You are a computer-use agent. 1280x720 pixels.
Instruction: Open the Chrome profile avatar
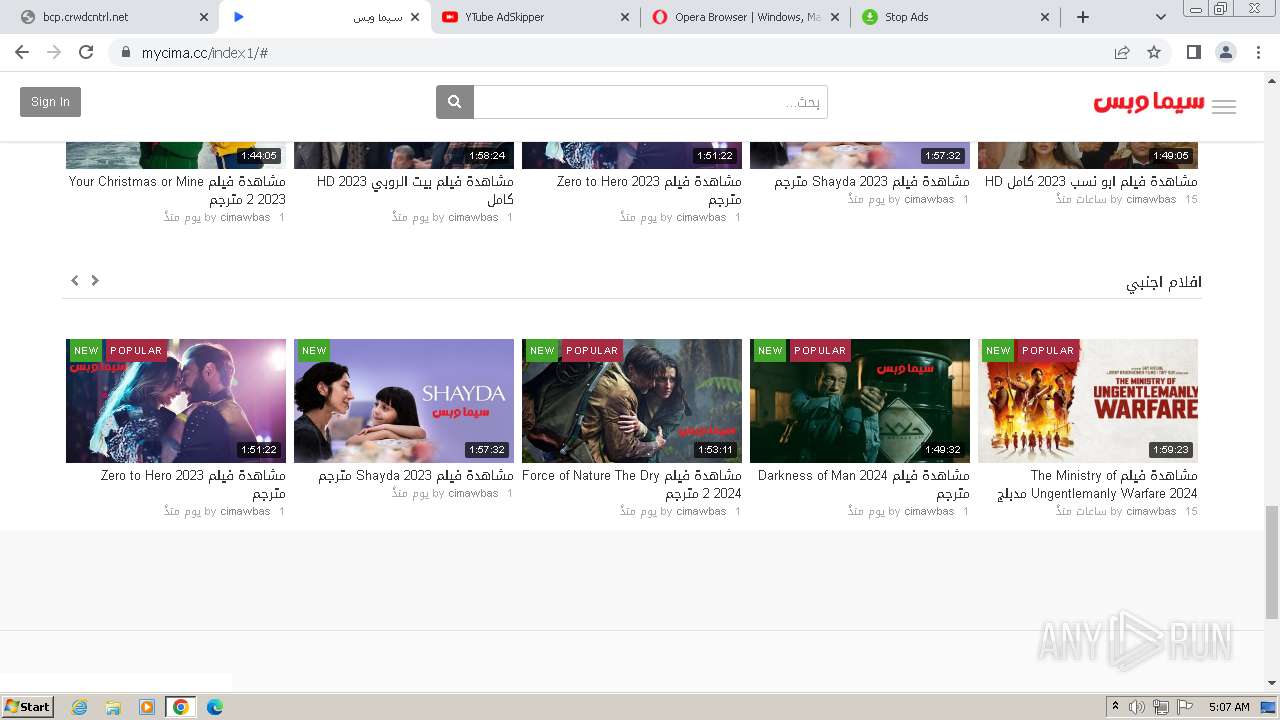pyautogui.click(x=1226, y=52)
